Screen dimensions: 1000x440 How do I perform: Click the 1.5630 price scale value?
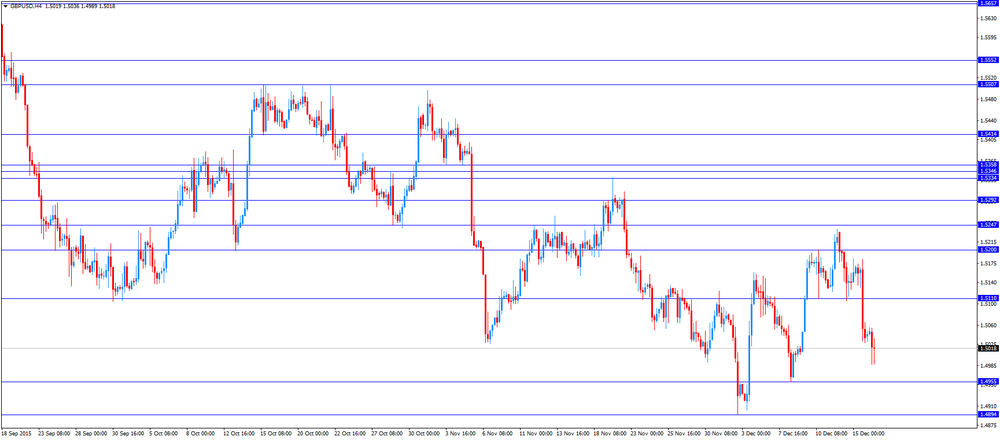[988, 18]
